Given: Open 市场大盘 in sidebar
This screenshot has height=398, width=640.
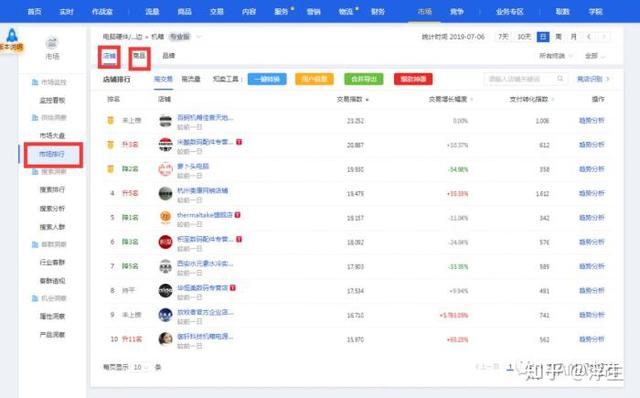Looking at the screenshot, I should [x=52, y=136].
